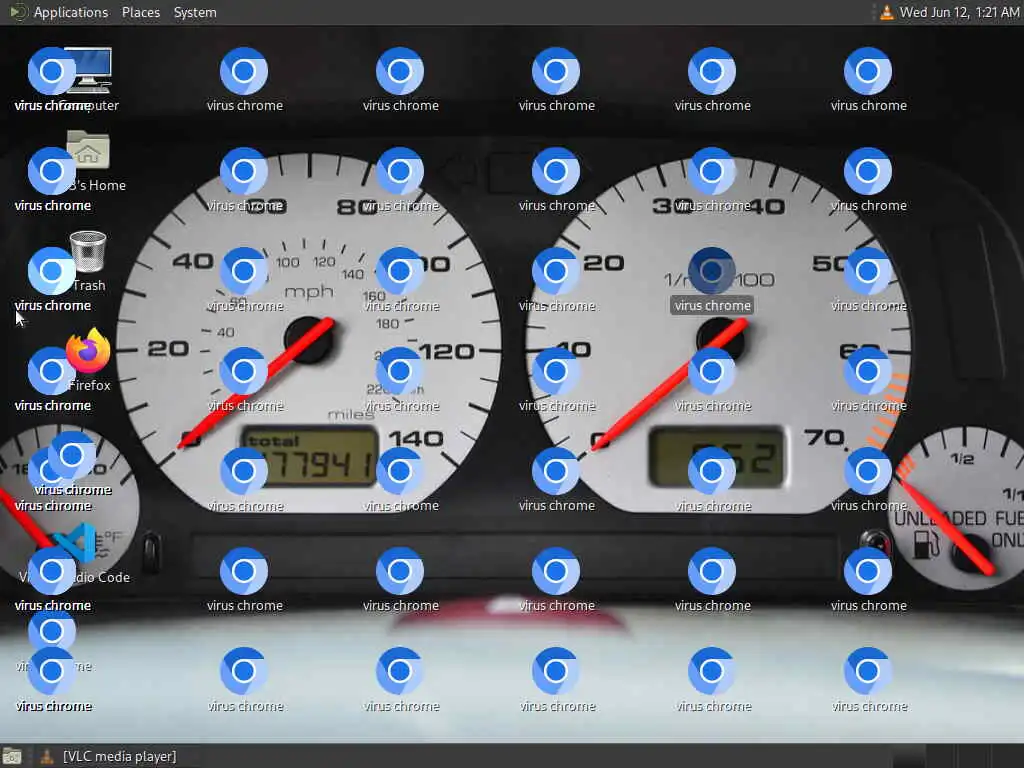
Task: Select the Home folder desktop icon
Action: [90, 152]
